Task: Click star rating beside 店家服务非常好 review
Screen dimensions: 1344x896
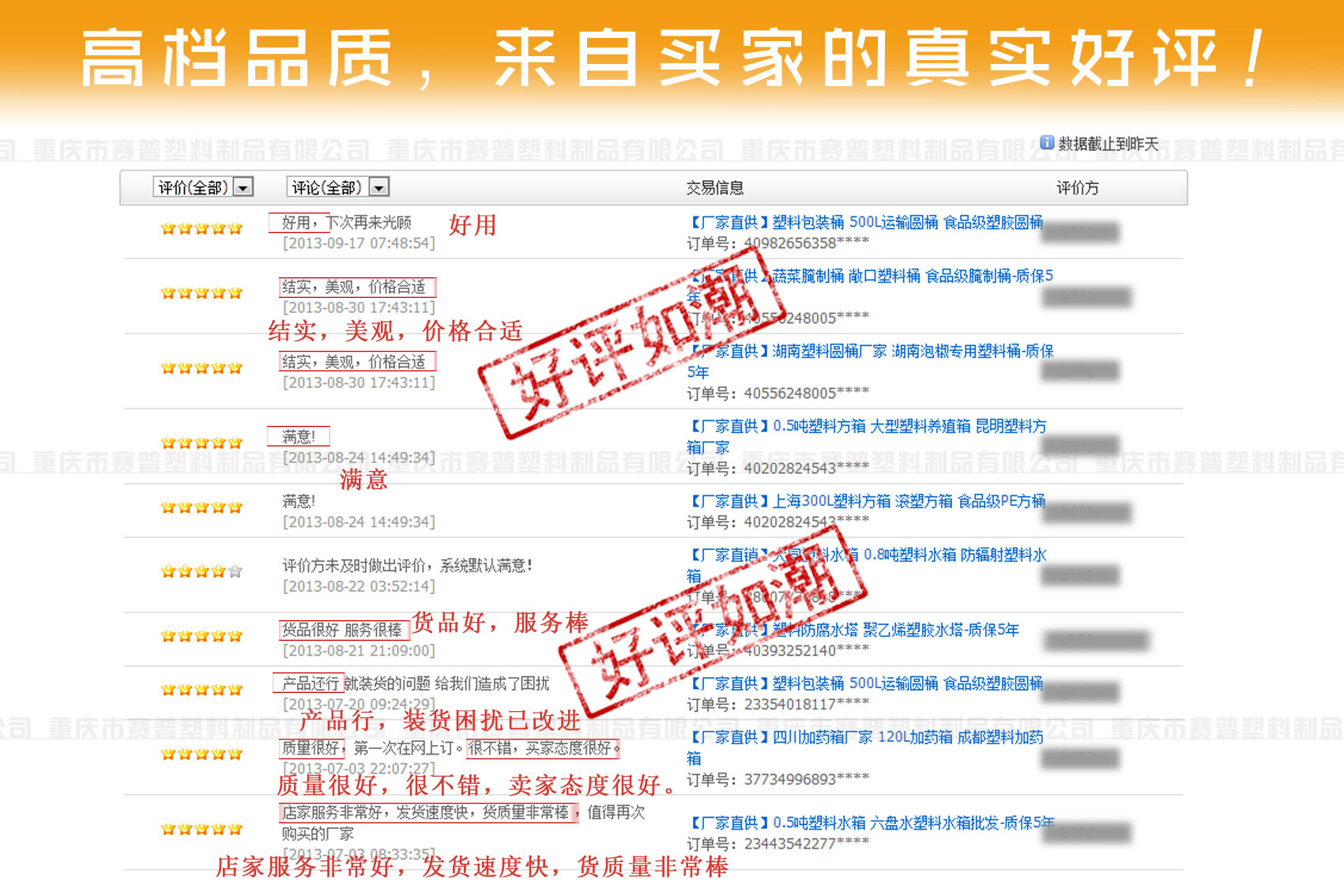Action: click(x=201, y=830)
